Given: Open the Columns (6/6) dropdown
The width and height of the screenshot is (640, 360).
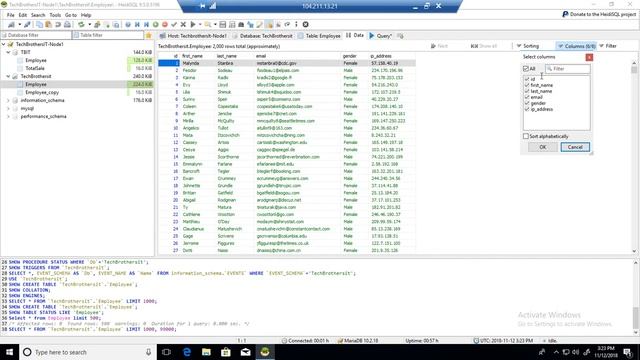Looking at the screenshot, I should coord(576,46).
